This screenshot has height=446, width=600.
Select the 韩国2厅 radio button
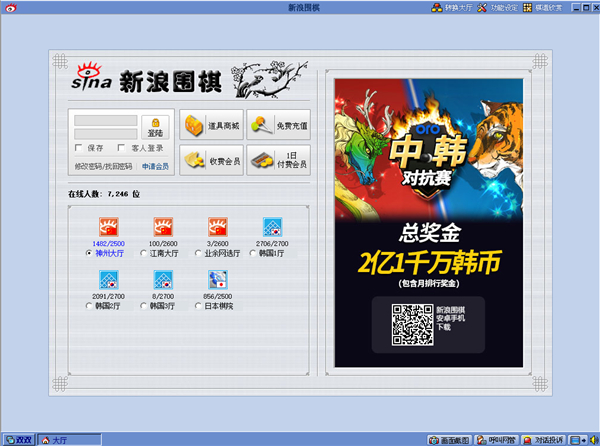click(89, 306)
